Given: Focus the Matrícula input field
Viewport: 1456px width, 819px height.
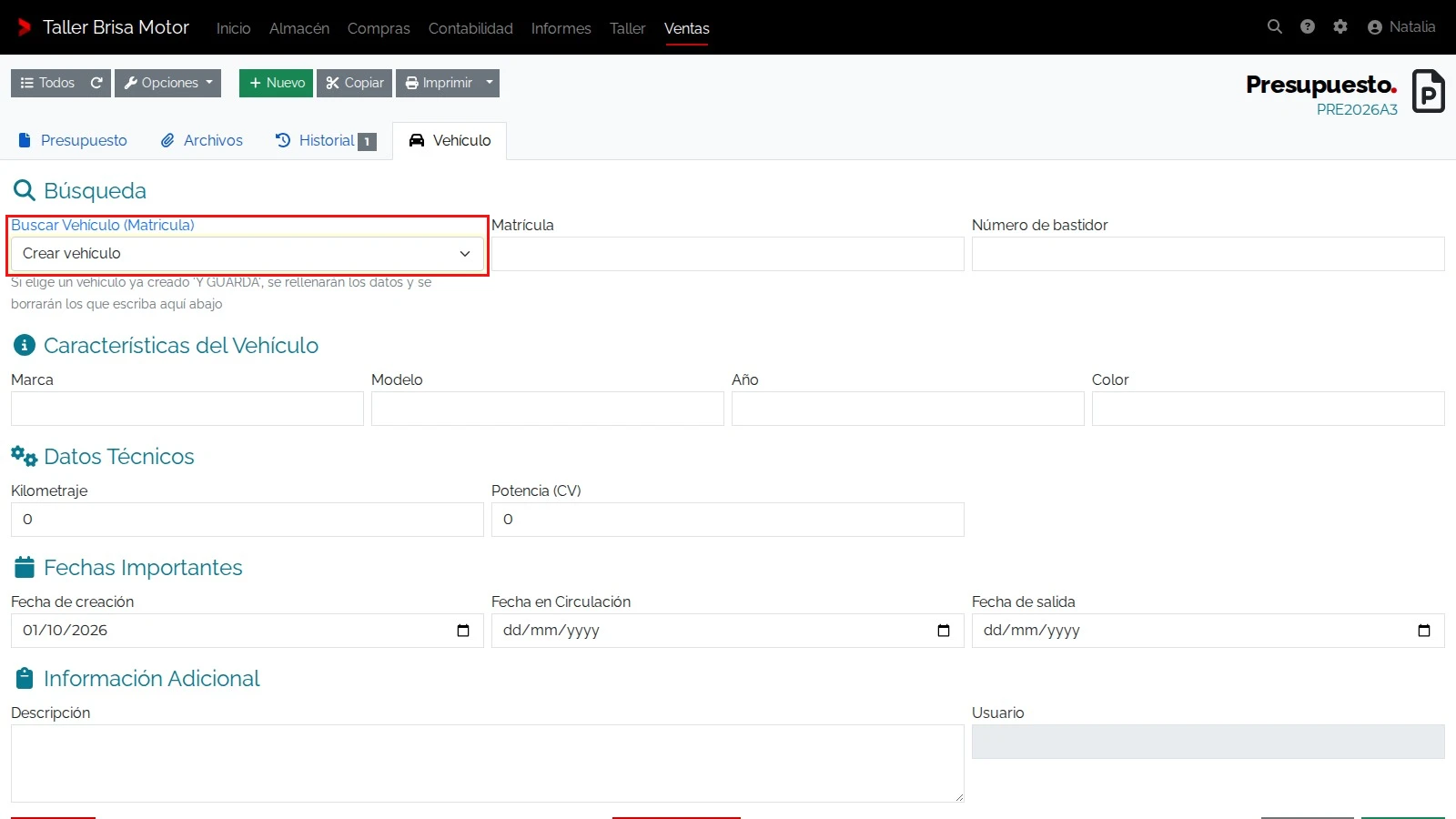Looking at the screenshot, I should 728,254.
